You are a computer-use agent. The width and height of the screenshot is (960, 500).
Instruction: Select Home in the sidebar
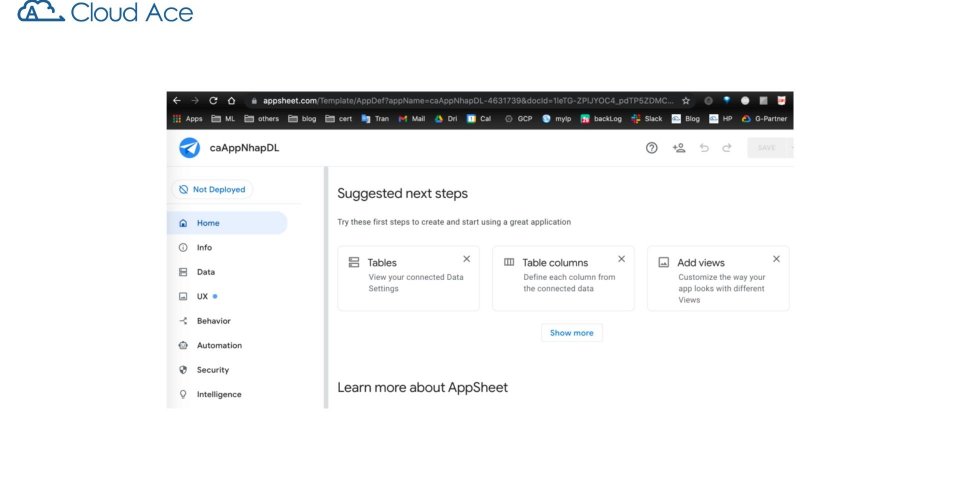227,223
